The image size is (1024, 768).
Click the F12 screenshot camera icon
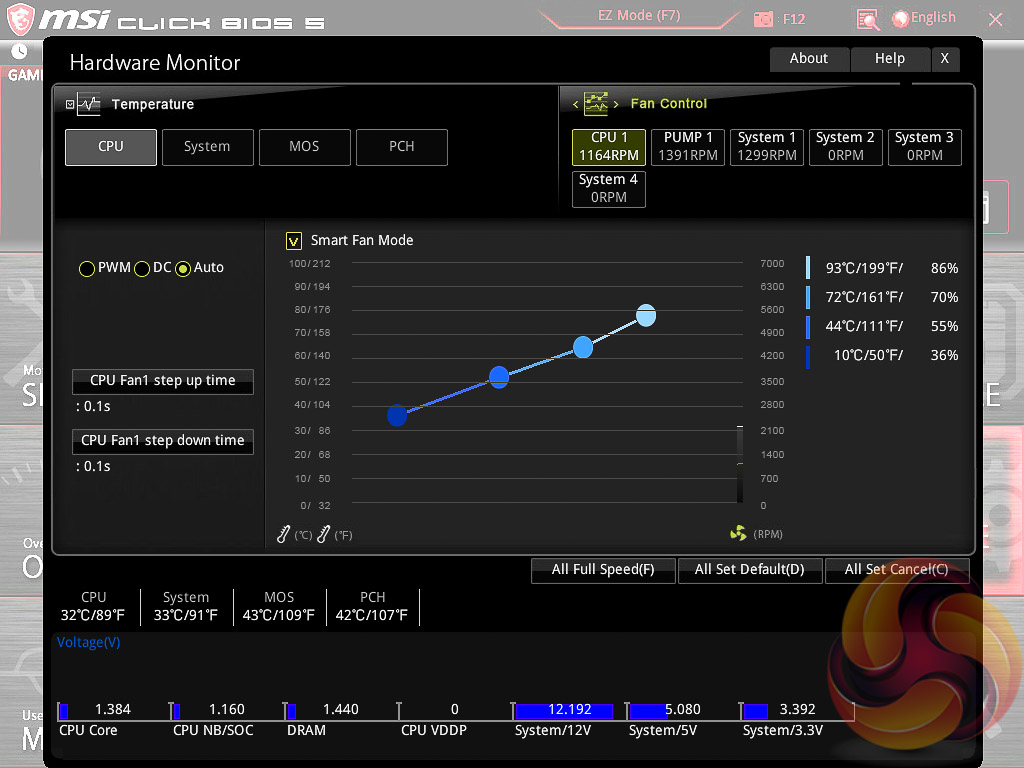(764, 19)
